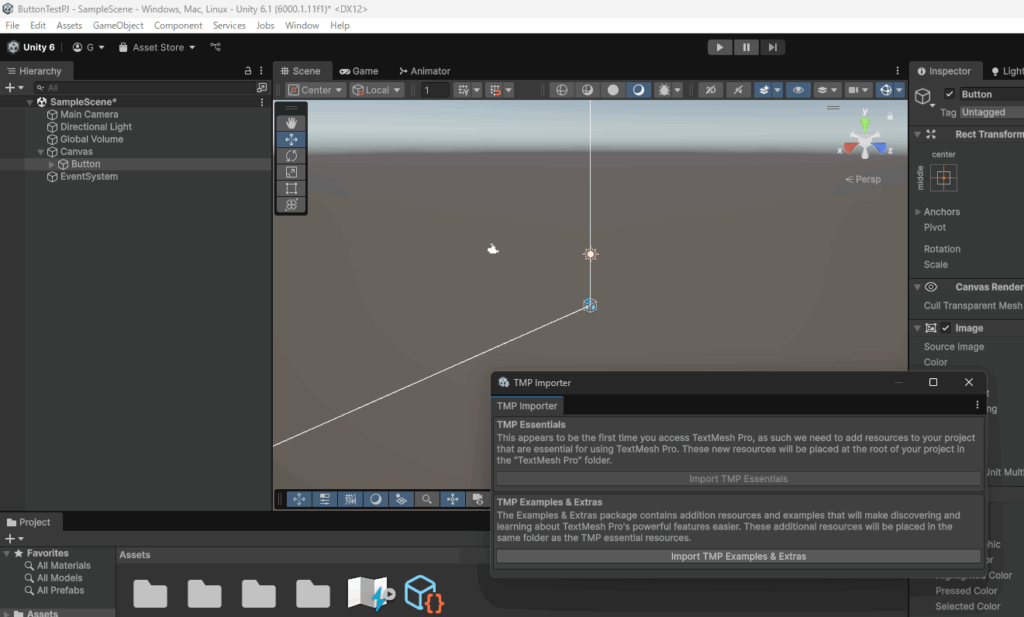
Task: Open the debug draw mode dropdown arrow
Action: 677,90
